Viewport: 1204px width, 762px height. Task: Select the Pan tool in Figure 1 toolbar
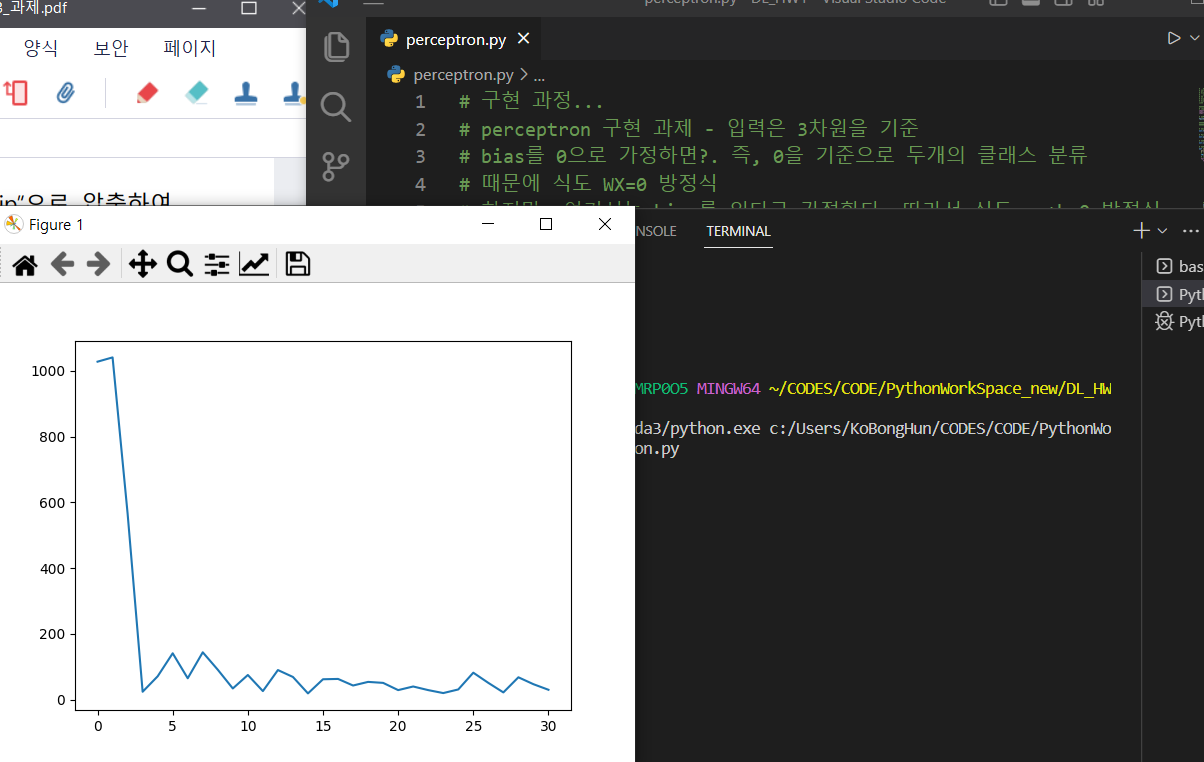point(142,263)
